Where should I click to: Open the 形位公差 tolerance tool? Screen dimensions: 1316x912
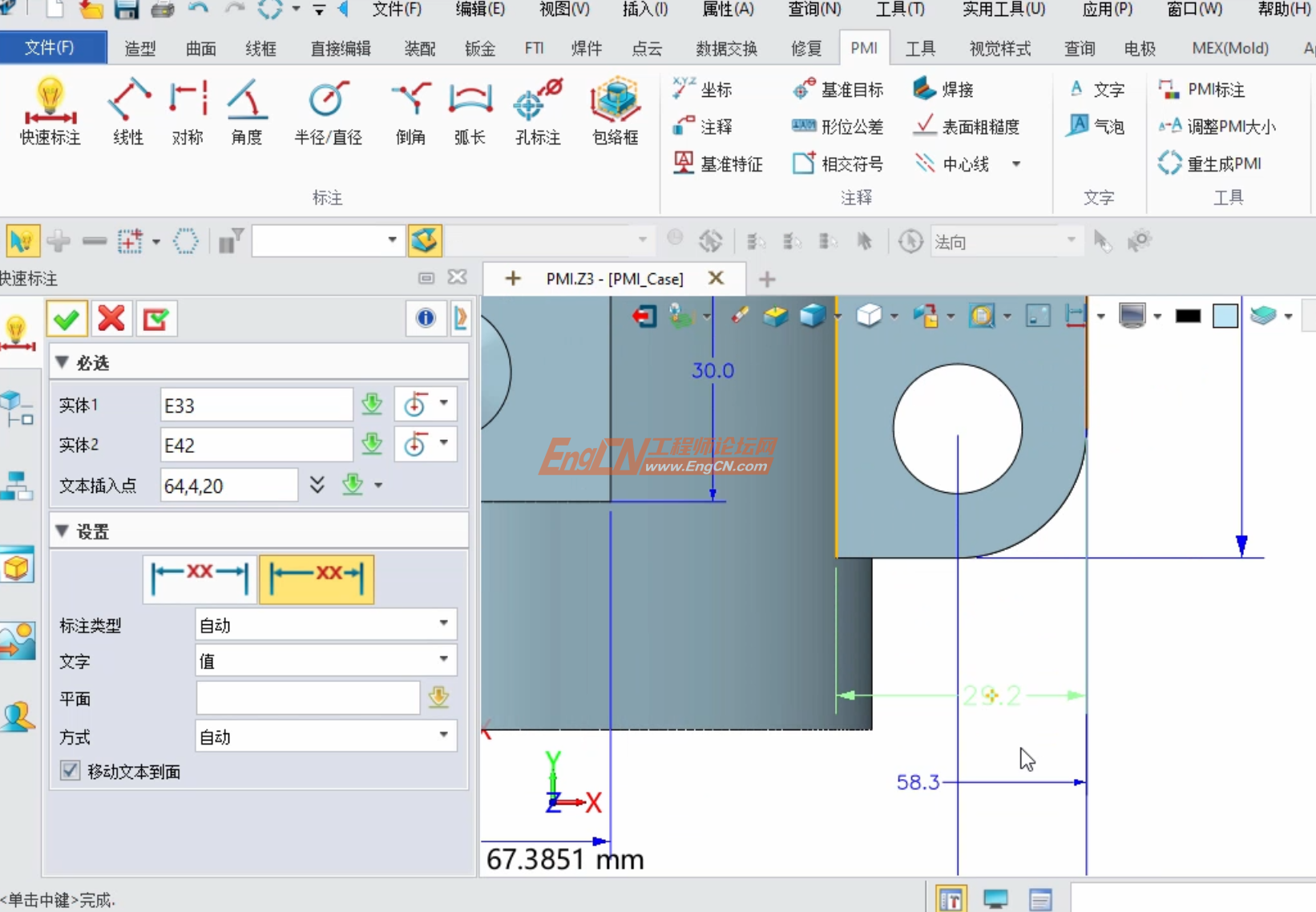pyautogui.click(x=837, y=126)
